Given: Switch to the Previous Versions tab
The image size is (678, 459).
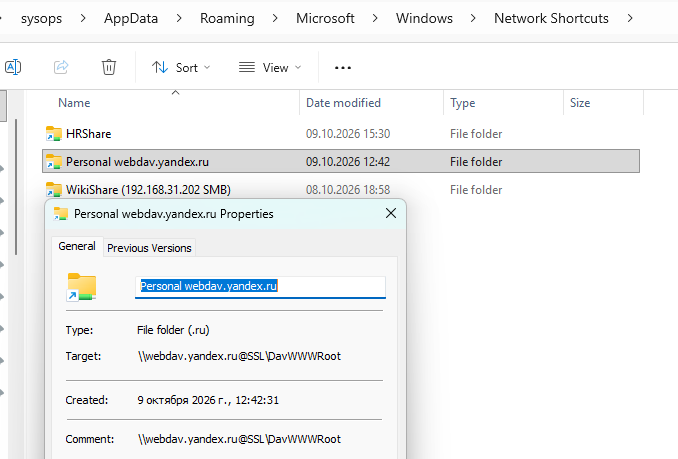Looking at the screenshot, I should 149,248.
